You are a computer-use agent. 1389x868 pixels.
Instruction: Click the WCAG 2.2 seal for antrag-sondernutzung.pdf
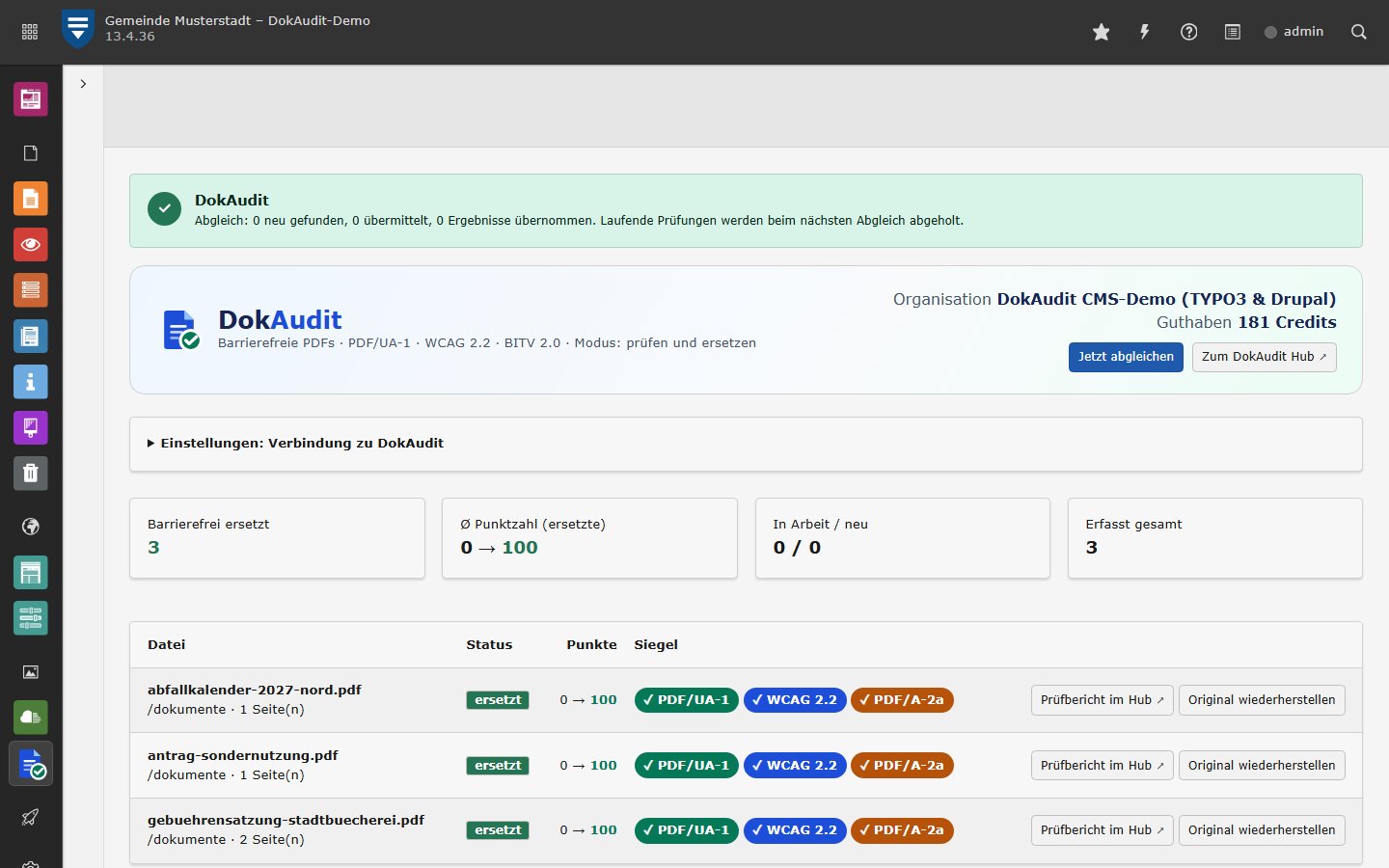795,766
